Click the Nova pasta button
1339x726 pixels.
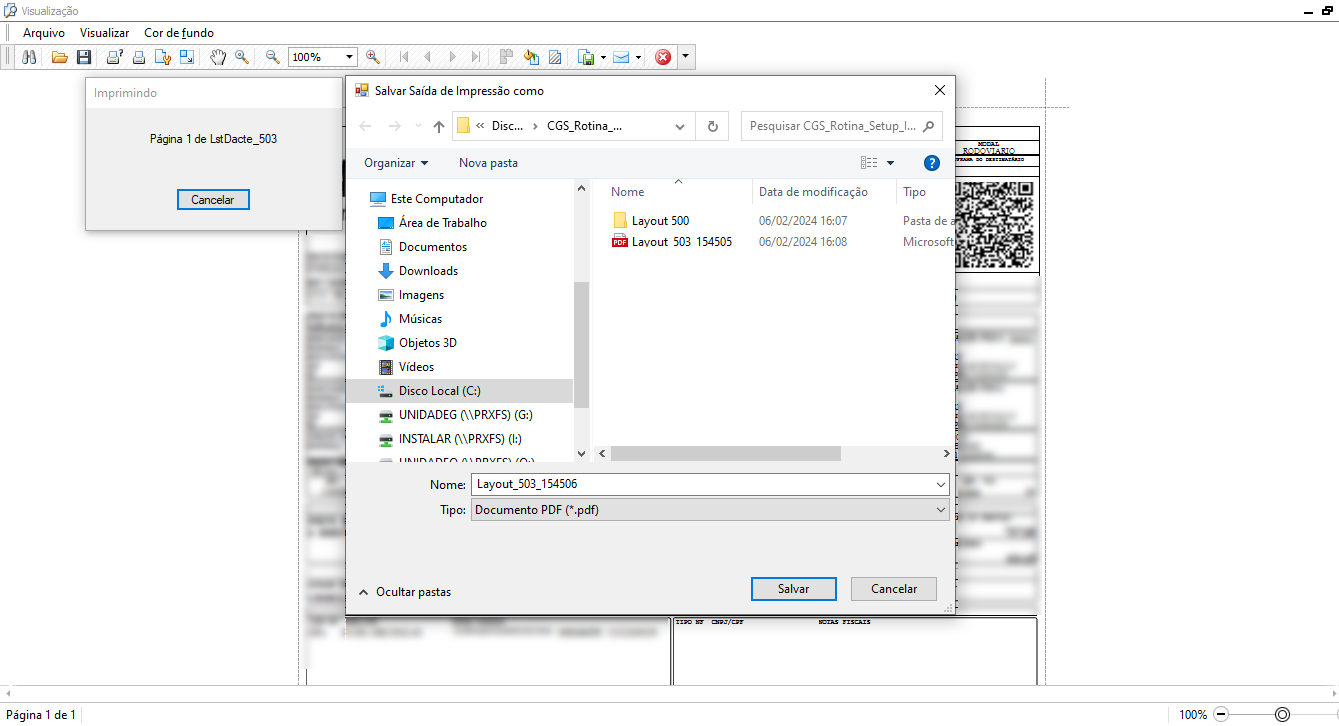[x=488, y=163]
